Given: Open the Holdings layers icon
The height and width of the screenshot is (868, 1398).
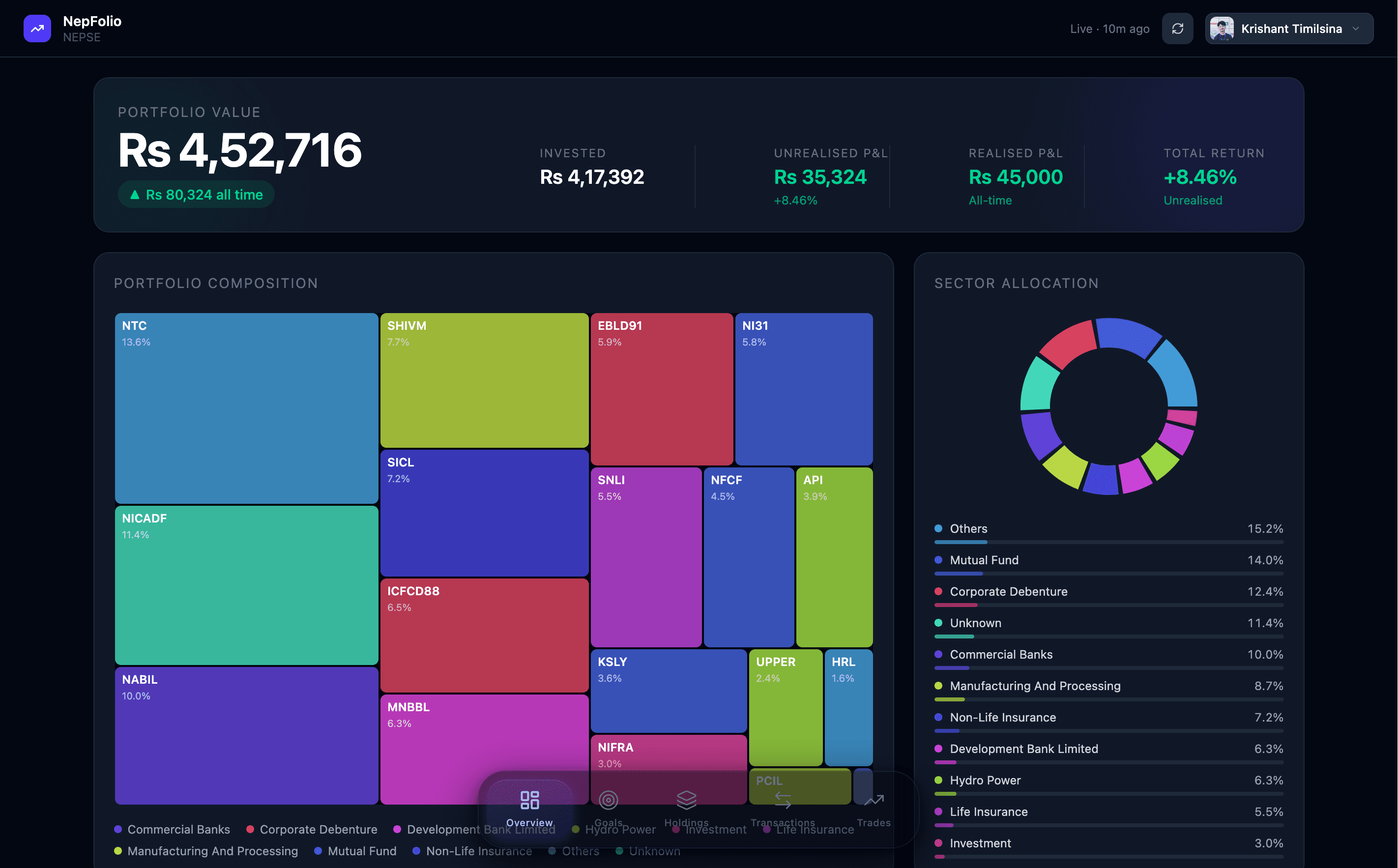Looking at the screenshot, I should (686, 800).
